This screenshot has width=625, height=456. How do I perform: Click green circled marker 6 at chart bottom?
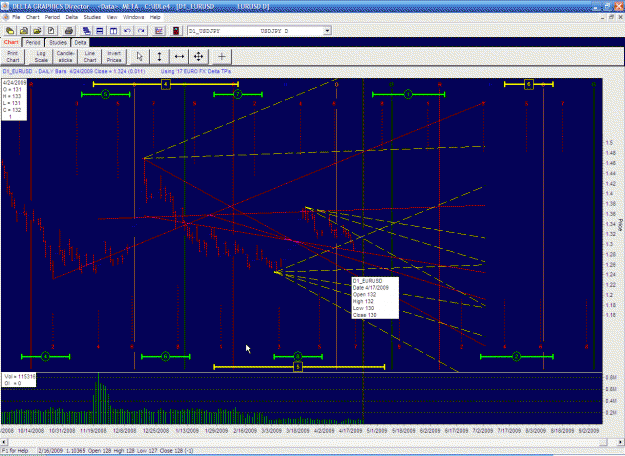click(165, 356)
